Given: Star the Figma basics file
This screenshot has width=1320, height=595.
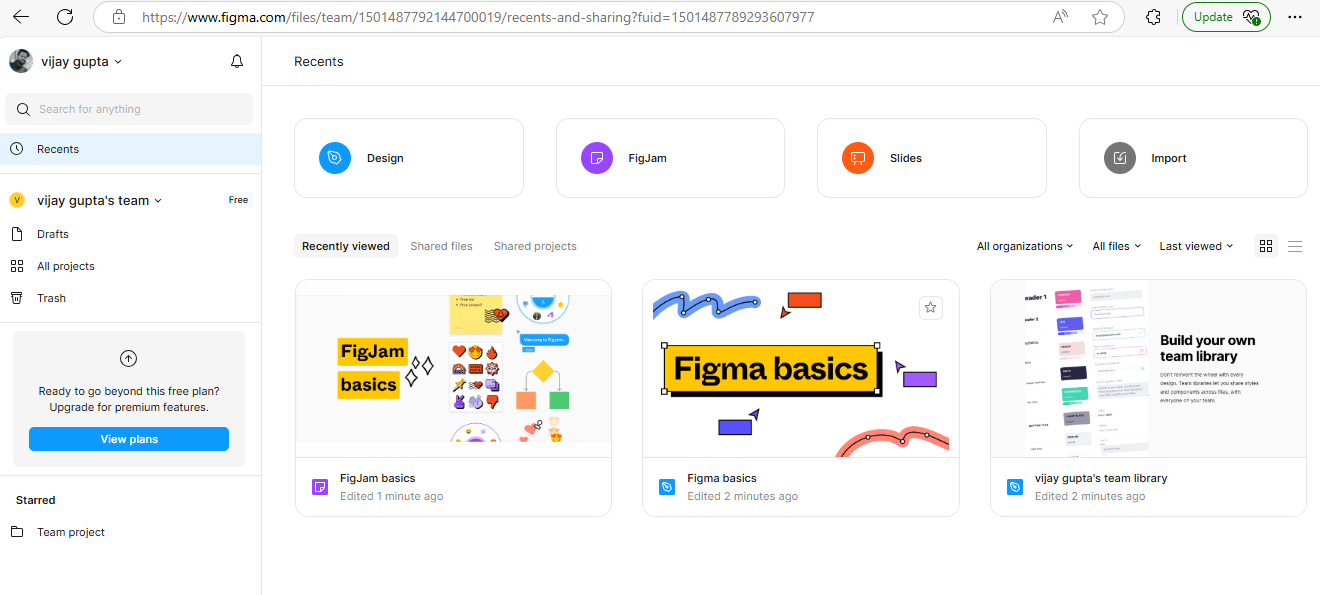Looking at the screenshot, I should (x=931, y=307).
